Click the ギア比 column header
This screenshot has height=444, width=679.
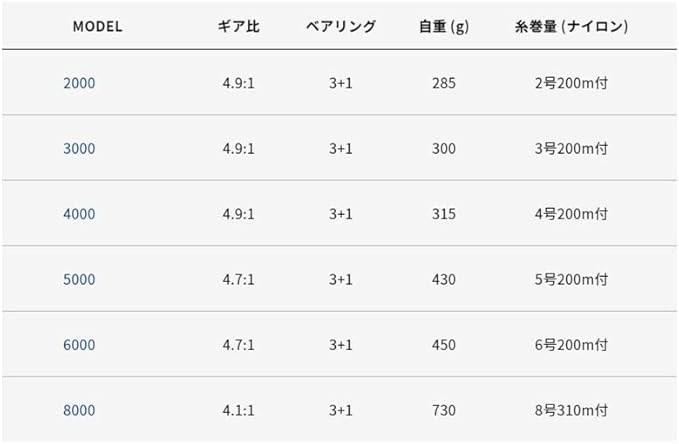pos(238,26)
